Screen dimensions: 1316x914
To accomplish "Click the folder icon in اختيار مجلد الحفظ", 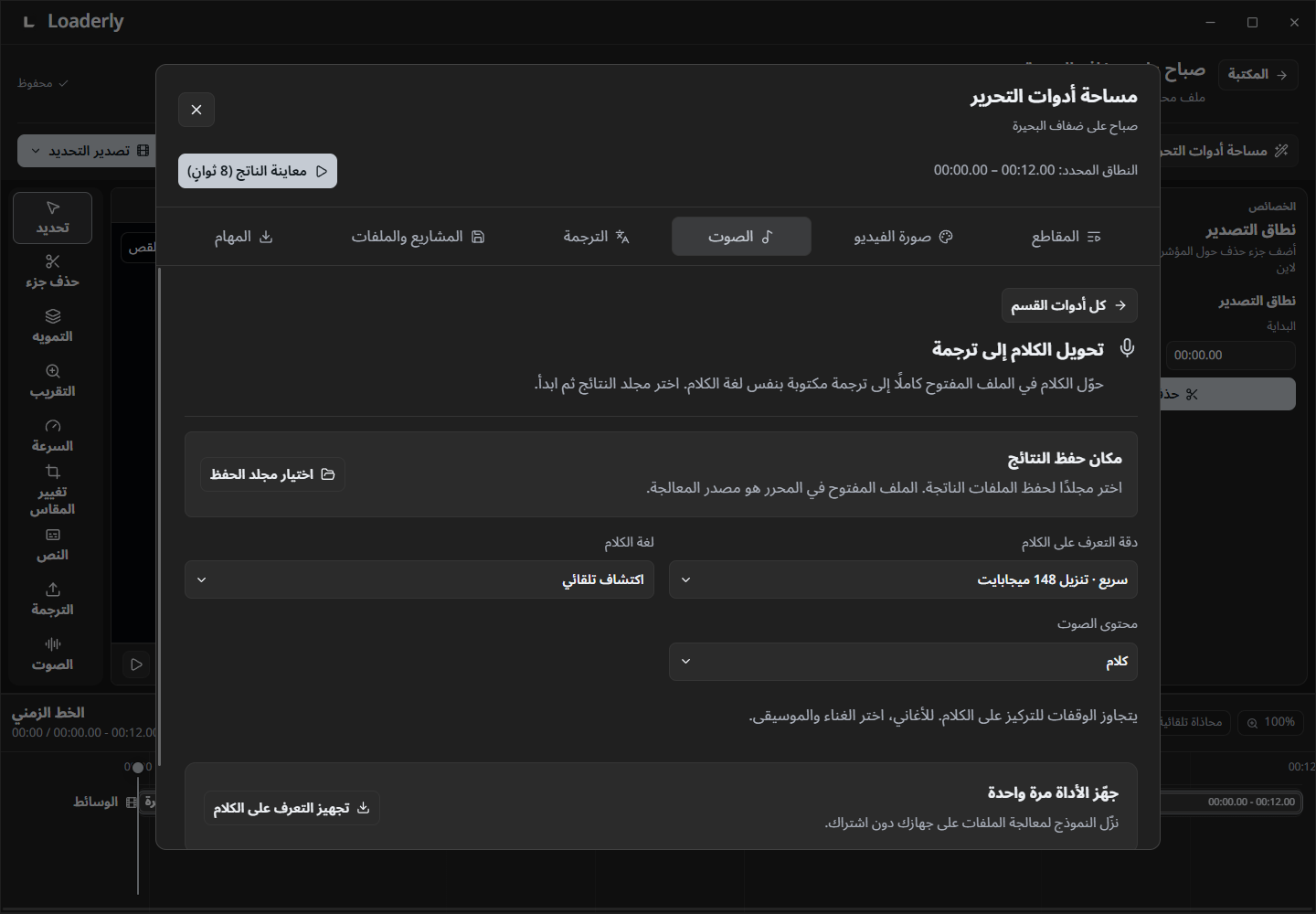I will pos(328,474).
